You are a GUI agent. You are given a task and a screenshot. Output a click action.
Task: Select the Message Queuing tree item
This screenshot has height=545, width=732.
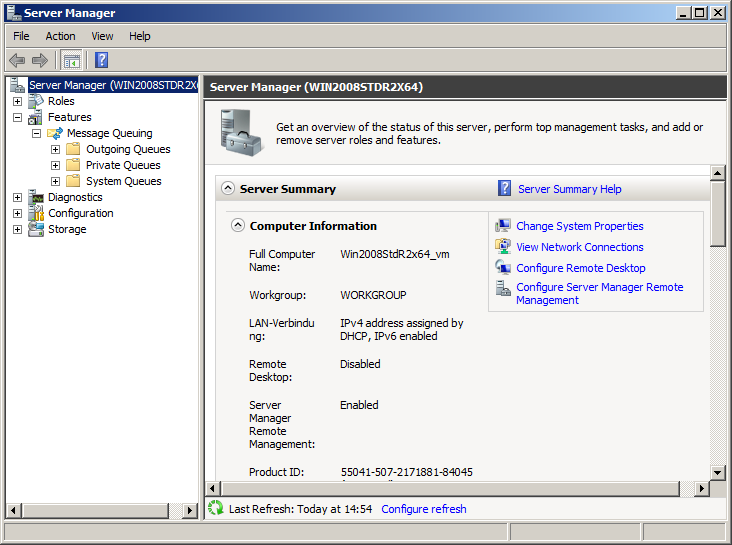109,134
